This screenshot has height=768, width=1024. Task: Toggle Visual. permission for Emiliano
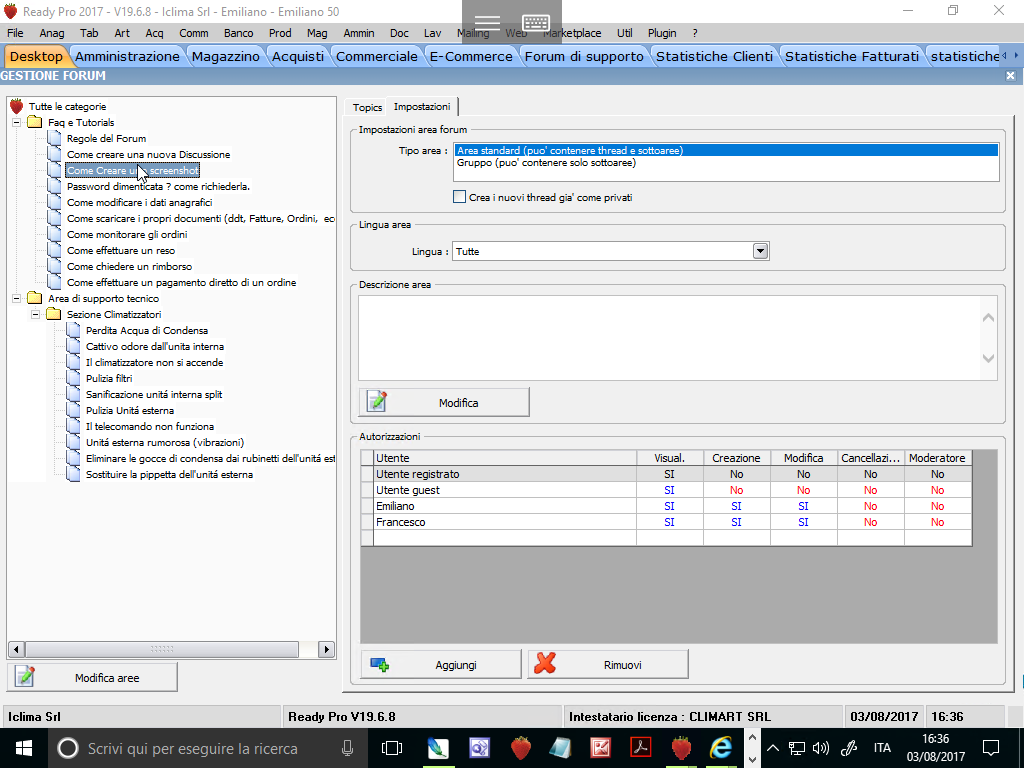669,506
